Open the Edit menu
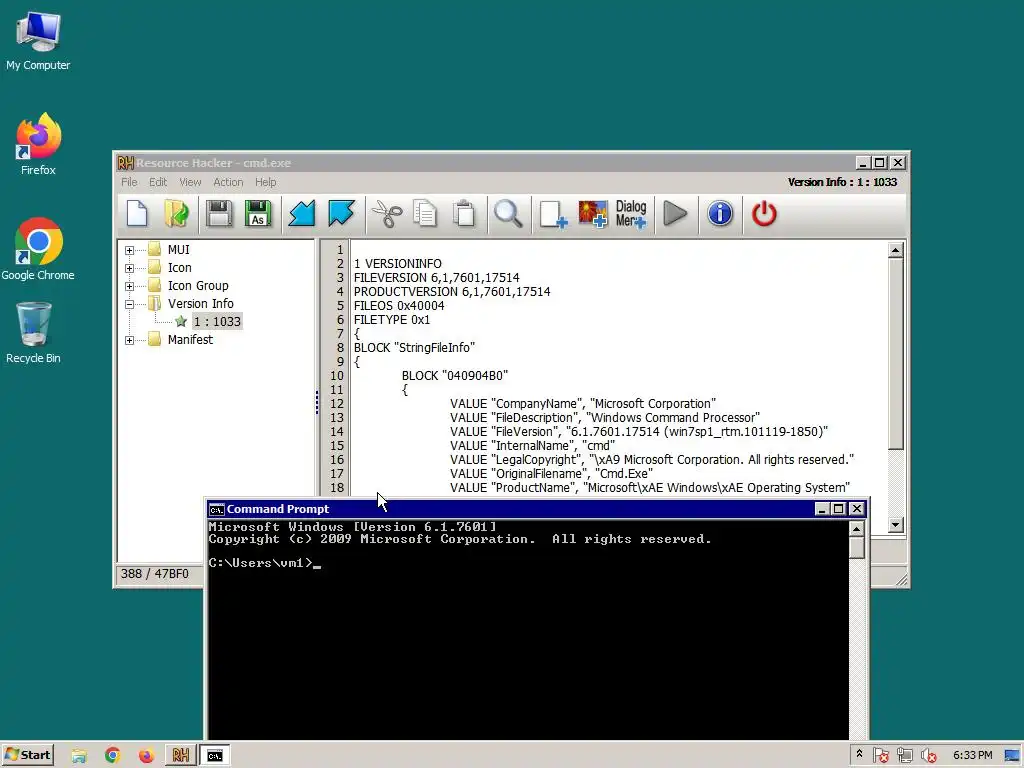Viewport: 1024px width, 768px height. point(158,182)
